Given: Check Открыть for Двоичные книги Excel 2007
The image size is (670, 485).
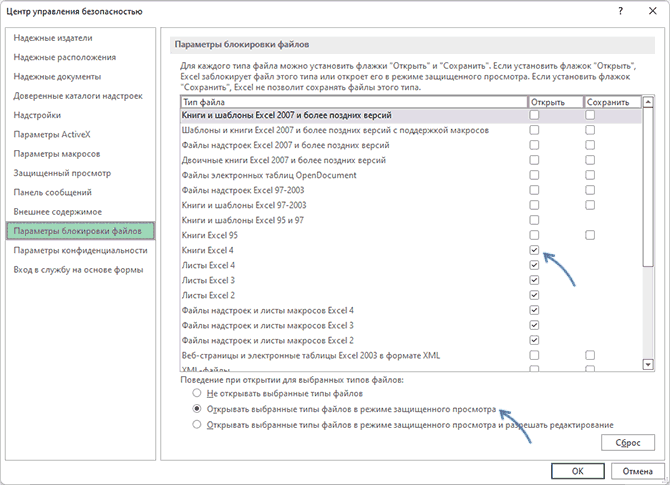Looking at the screenshot, I should click(x=534, y=160).
